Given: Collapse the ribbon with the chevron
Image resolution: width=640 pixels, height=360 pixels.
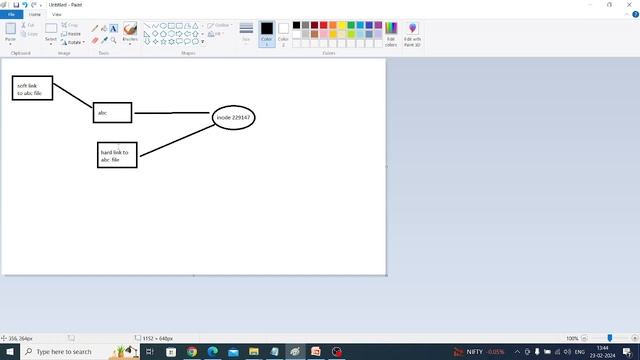Looking at the screenshot, I should [x=627, y=14].
